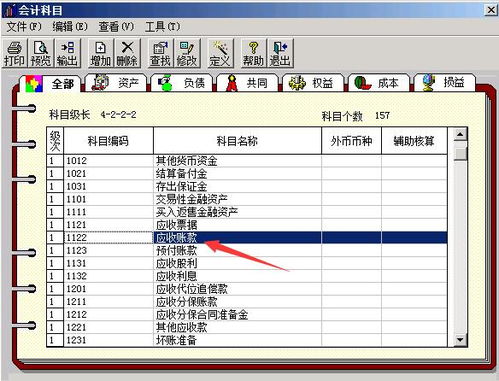Open the 工具(T) menu

point(162,27)
